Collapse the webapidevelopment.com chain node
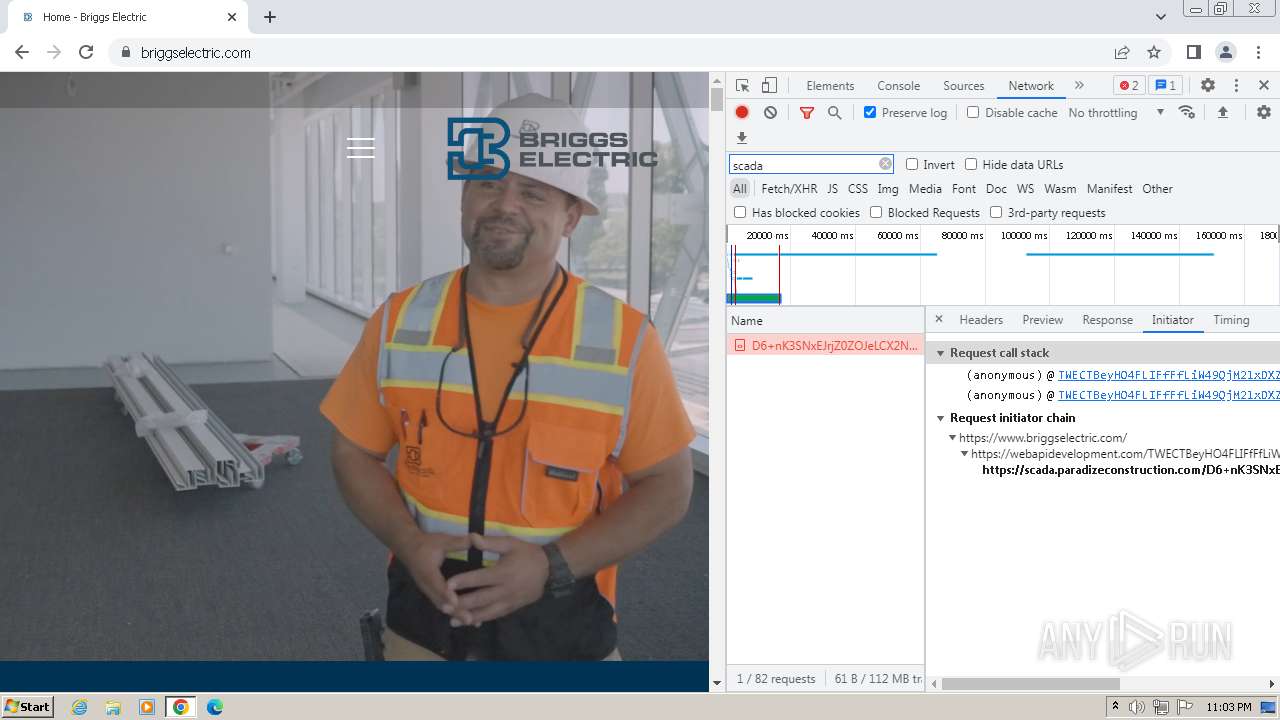 (965, 454)
